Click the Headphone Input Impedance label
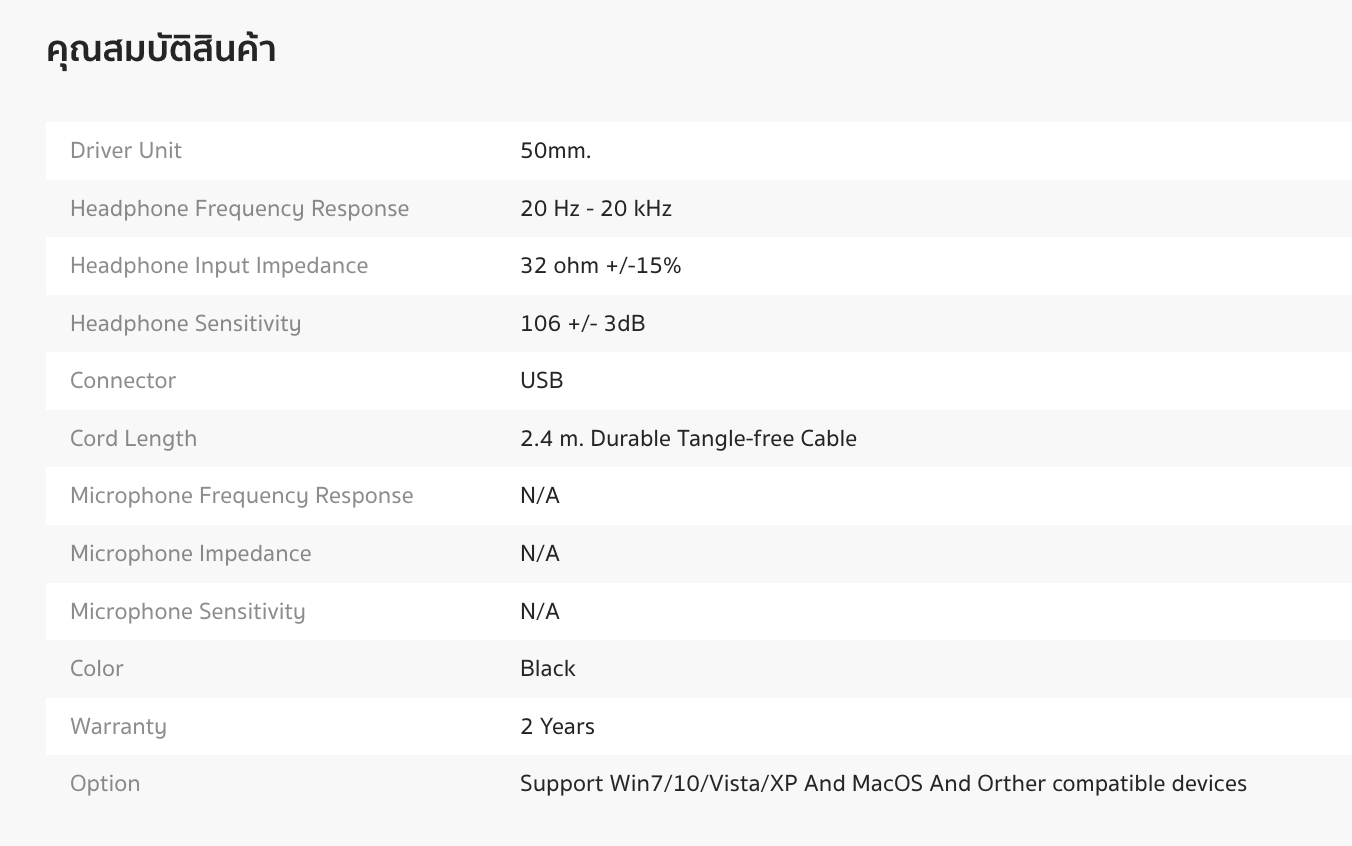Screen dimensions: 1352x846 (219, 266)
